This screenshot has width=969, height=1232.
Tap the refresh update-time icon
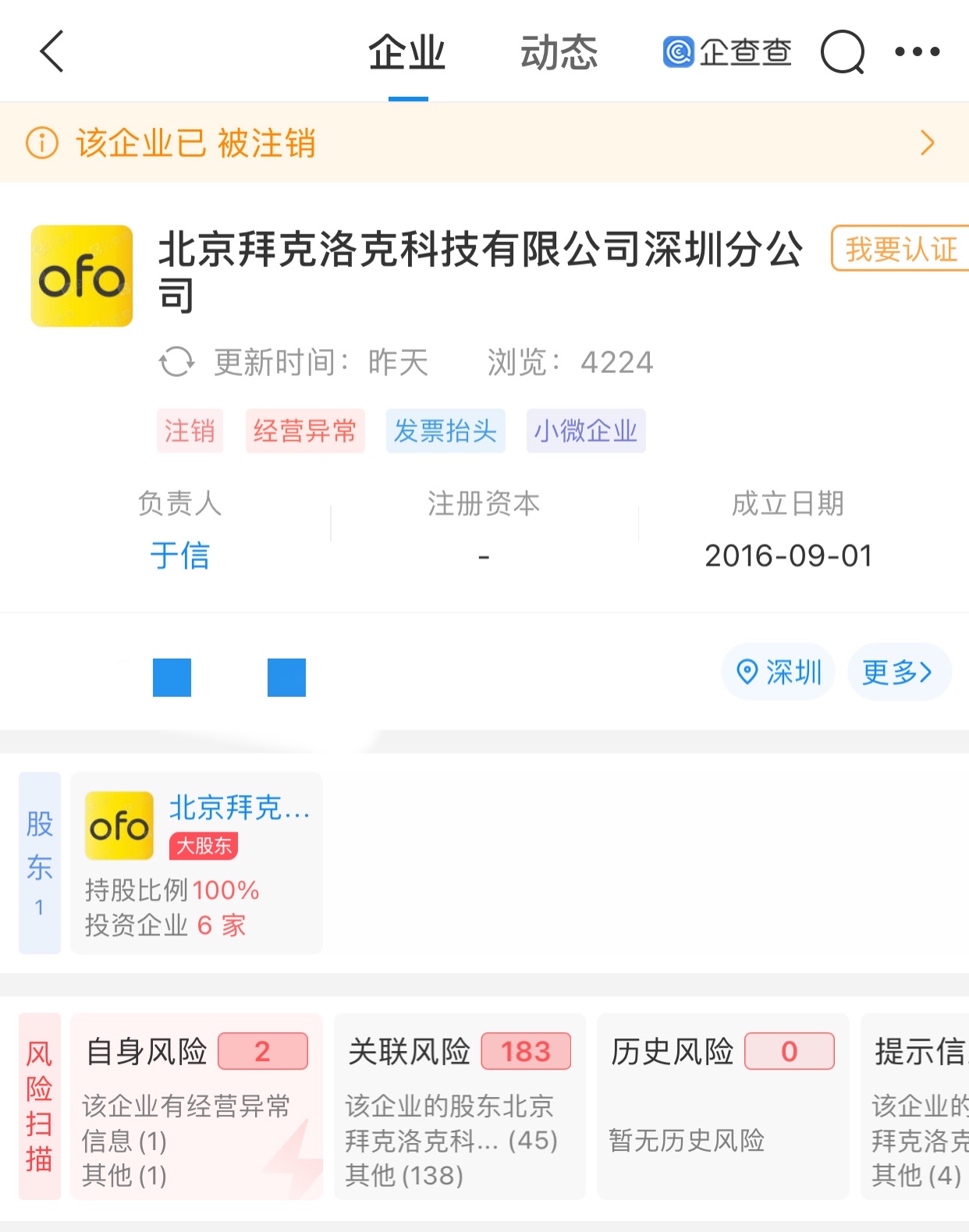176,362
